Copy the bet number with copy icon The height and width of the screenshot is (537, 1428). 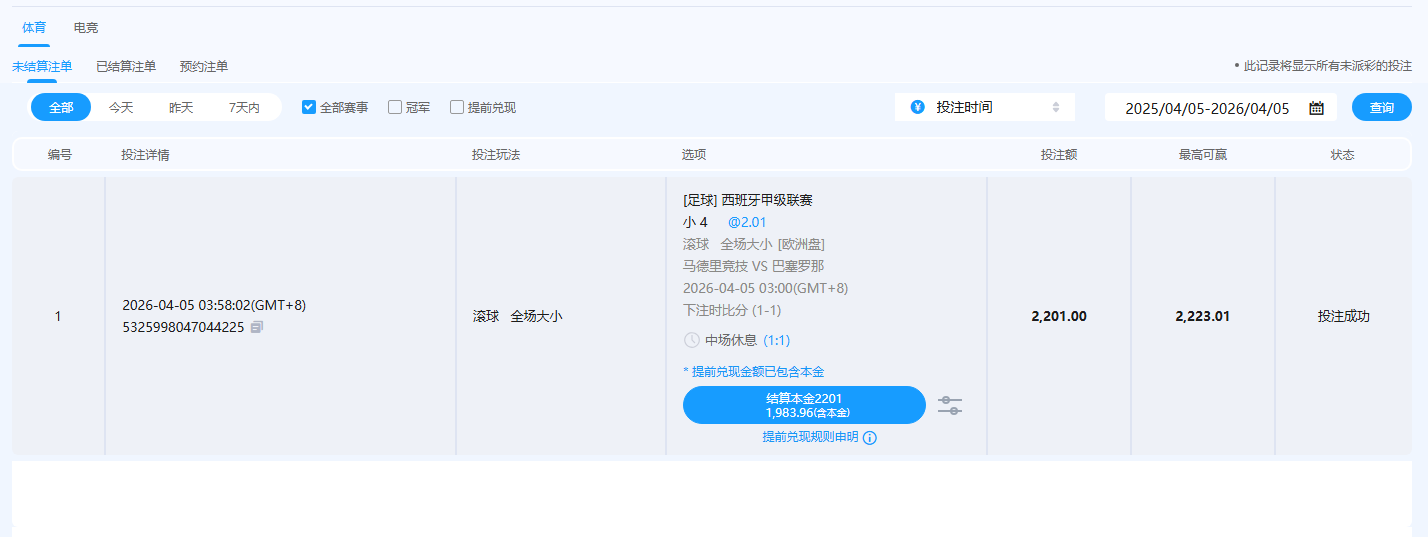click(257, 327)
